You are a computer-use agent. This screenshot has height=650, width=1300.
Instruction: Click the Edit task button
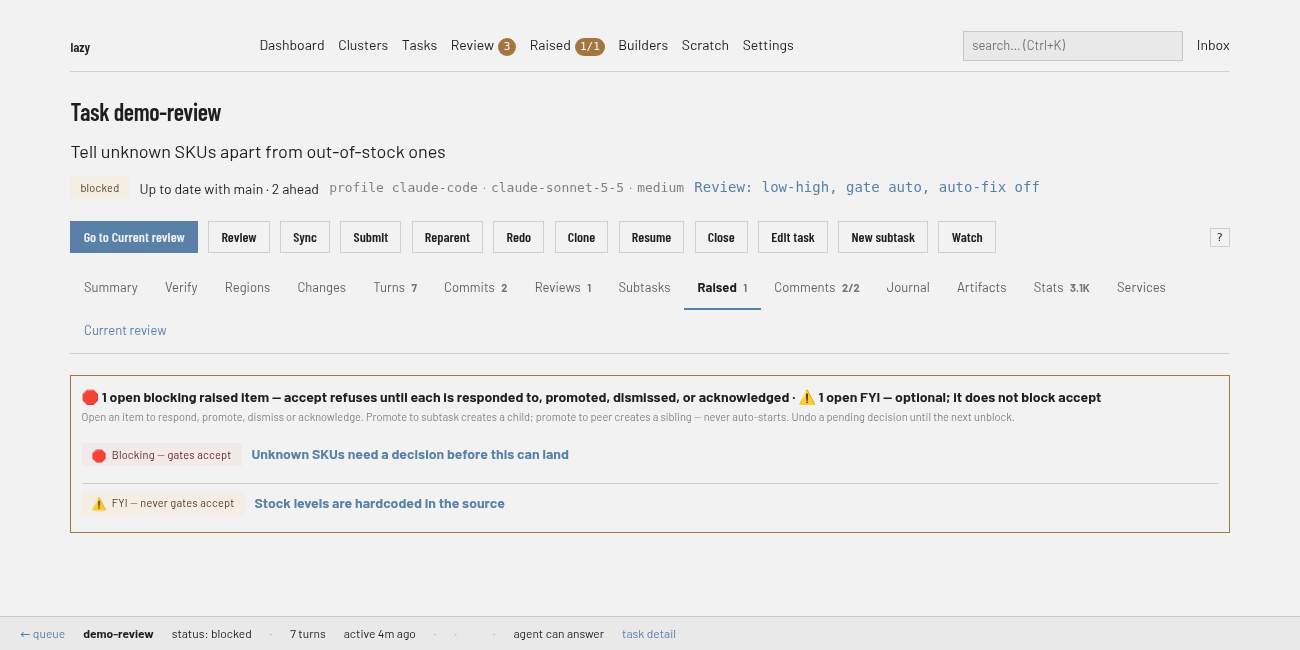click(793, 237)
